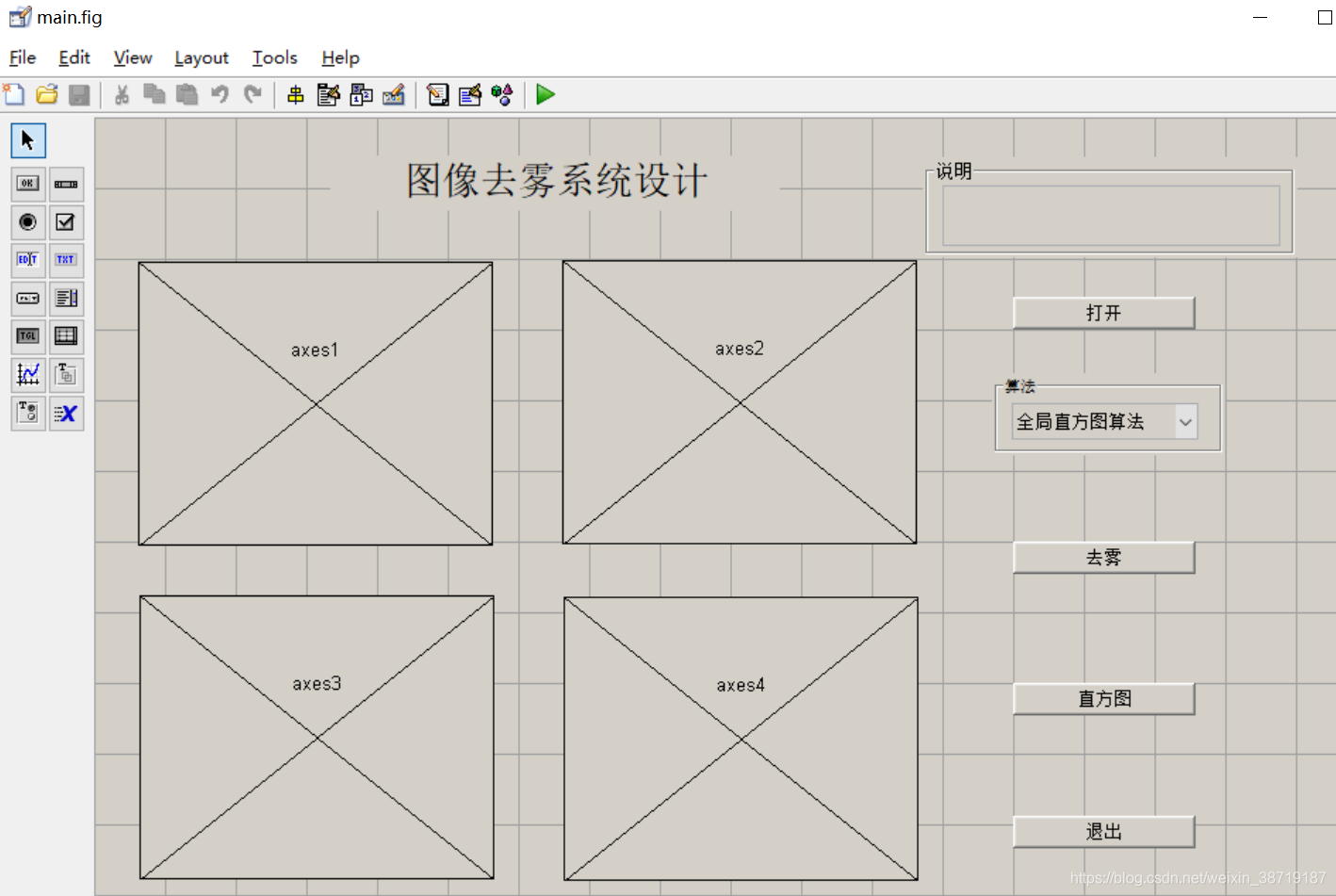
Task: Pick the Radio Button component tool
Action: (28, 222)
